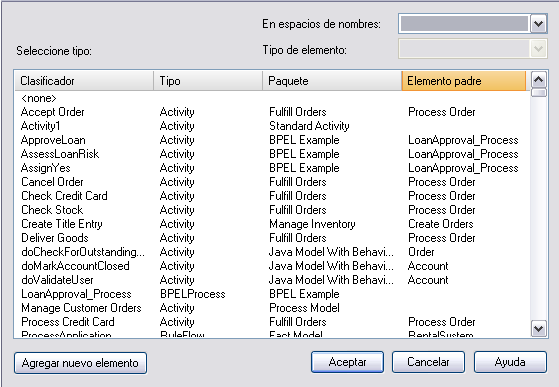
Task: Click the Process Model package cell
Action: click(304, 308)
